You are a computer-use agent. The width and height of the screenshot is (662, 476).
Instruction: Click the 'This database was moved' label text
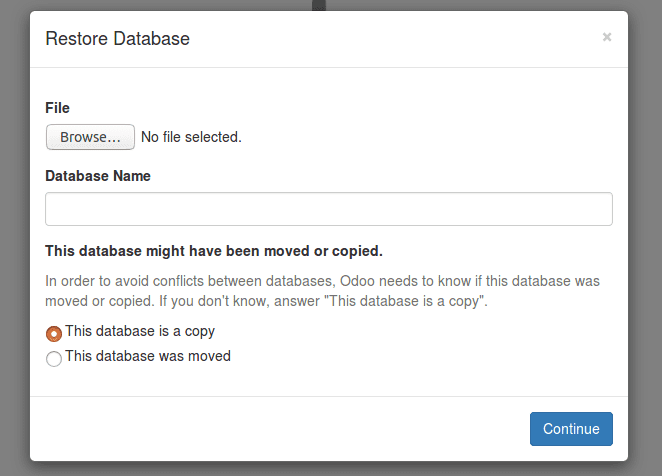click(148, 356)
